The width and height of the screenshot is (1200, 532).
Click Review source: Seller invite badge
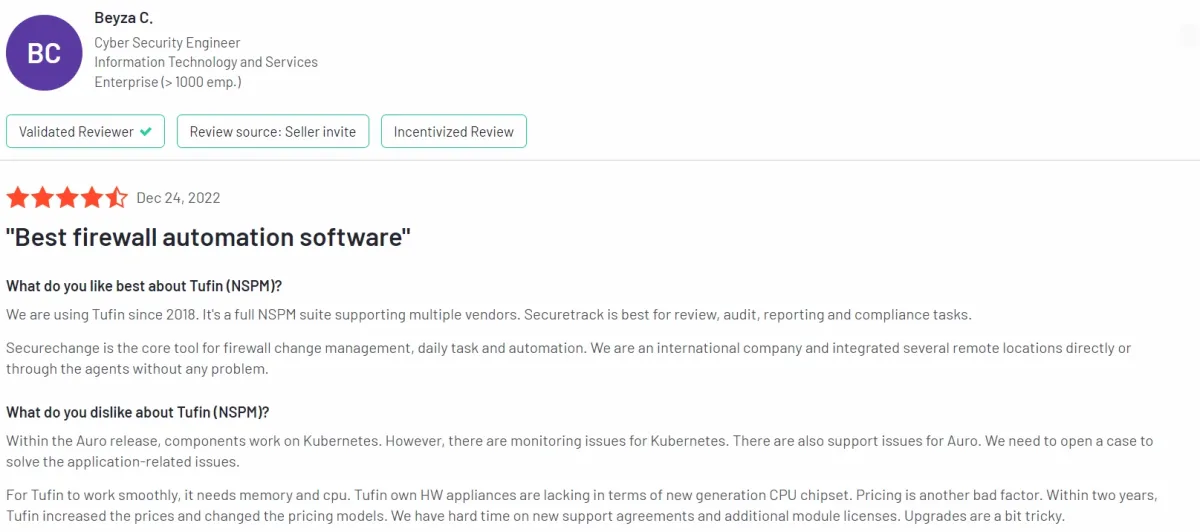(273, 131)
